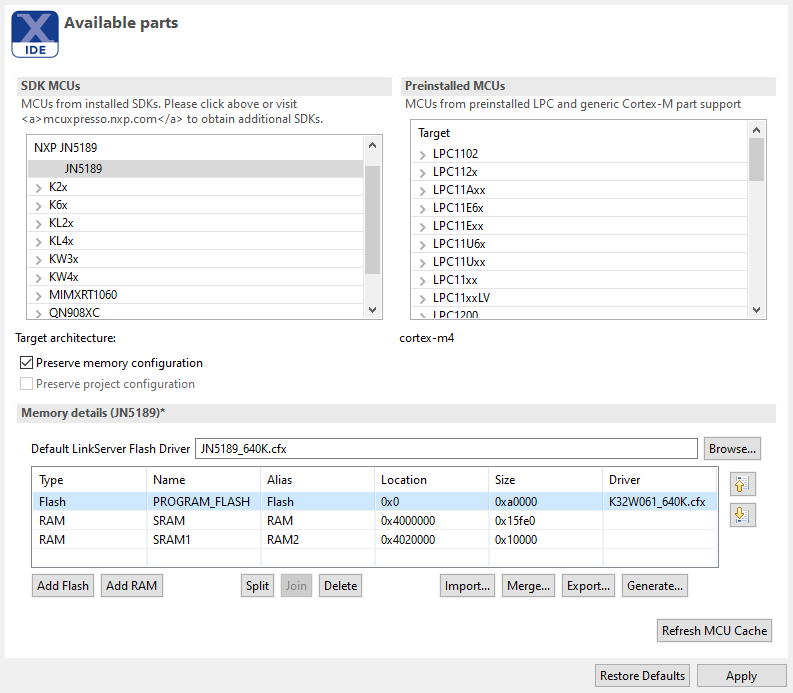793x693 pixels.
Task: Click the Add Flash button
Action: point(63,586)
